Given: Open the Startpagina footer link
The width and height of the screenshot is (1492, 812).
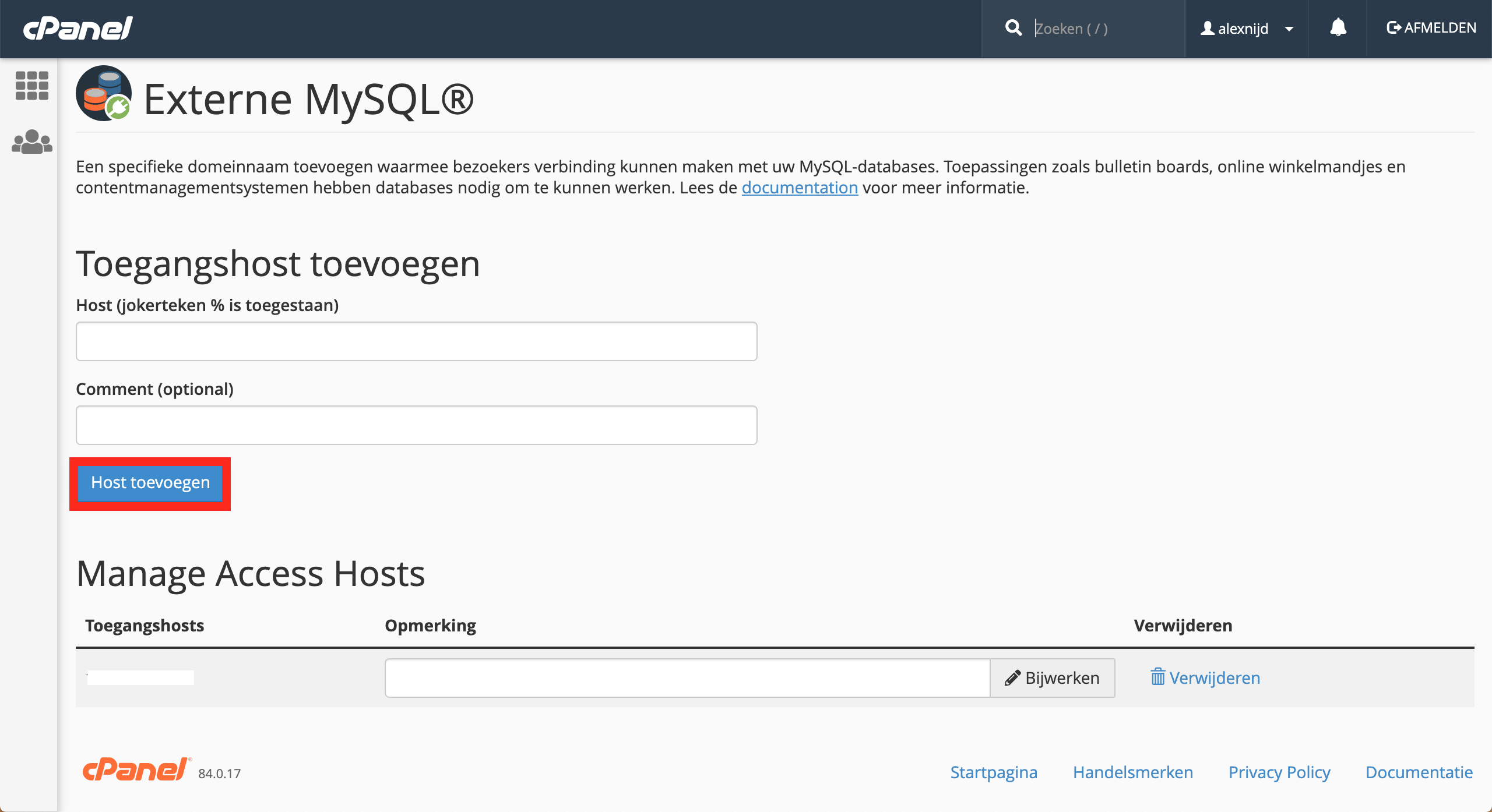Looking at the screenshot, I should pyautogui.click(x=994, y=772).
